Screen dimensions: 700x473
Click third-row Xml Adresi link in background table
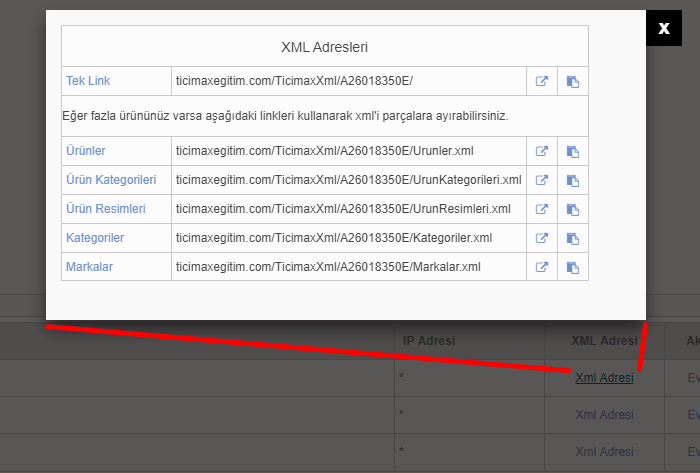coord(604,452)
